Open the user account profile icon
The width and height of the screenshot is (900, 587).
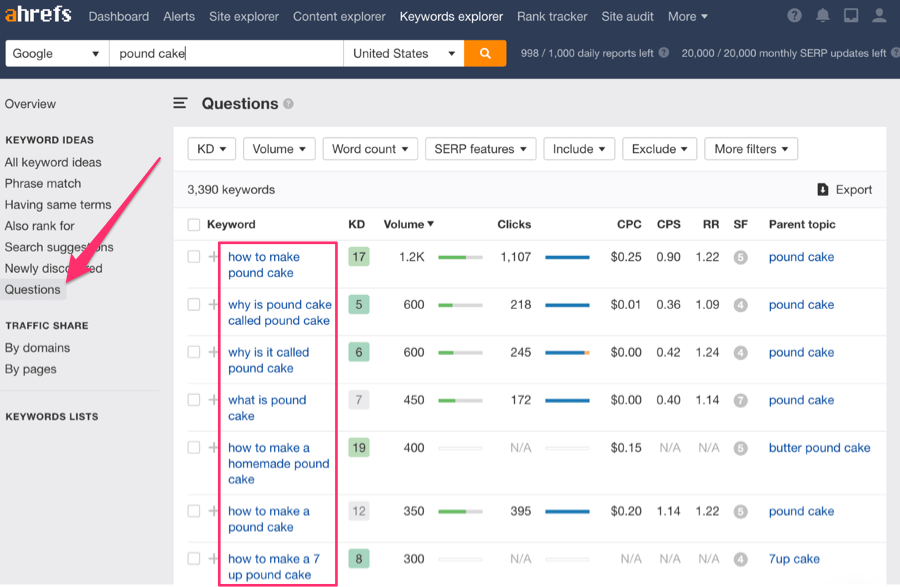(879, 15)
